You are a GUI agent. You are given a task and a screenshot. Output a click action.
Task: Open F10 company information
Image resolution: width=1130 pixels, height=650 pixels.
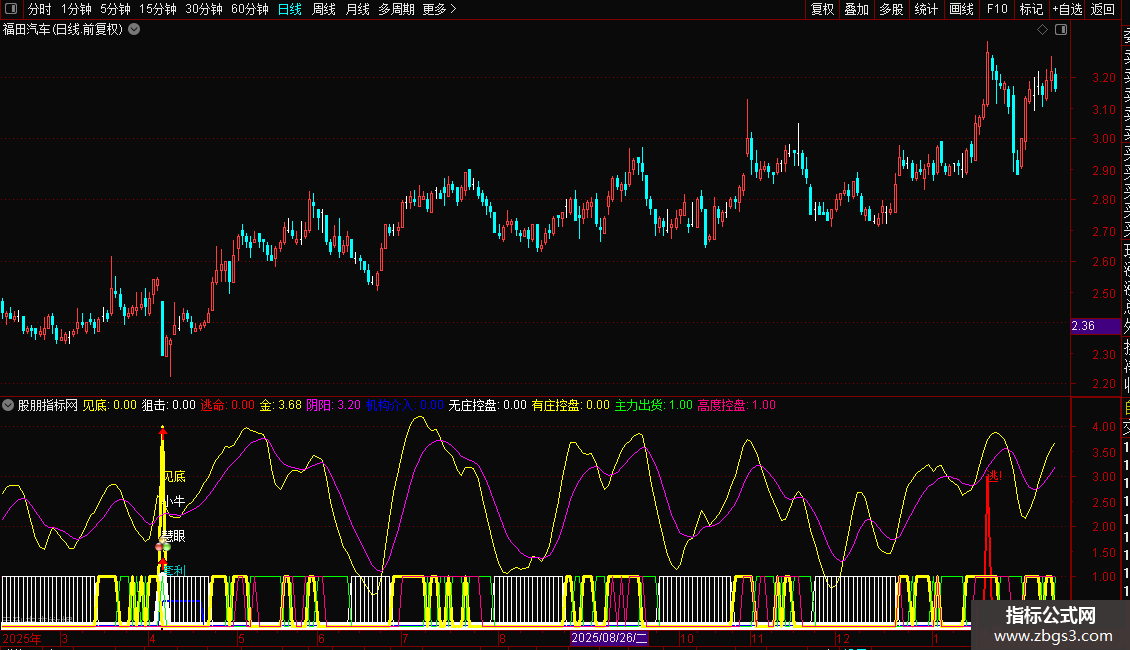[997, 10]
